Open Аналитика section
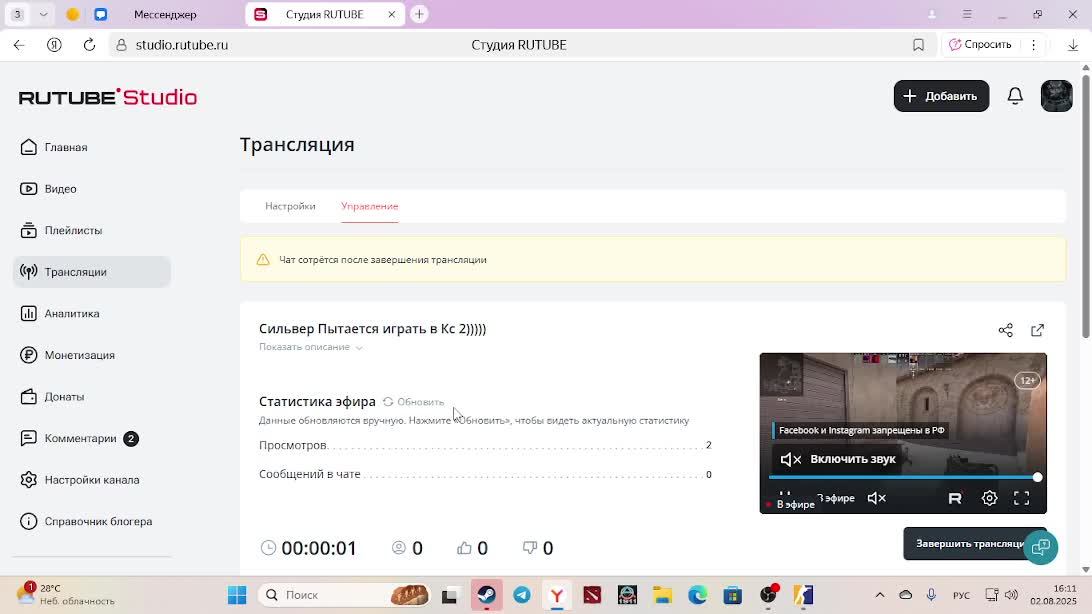 pyautogui.click(x=72, y=313)
